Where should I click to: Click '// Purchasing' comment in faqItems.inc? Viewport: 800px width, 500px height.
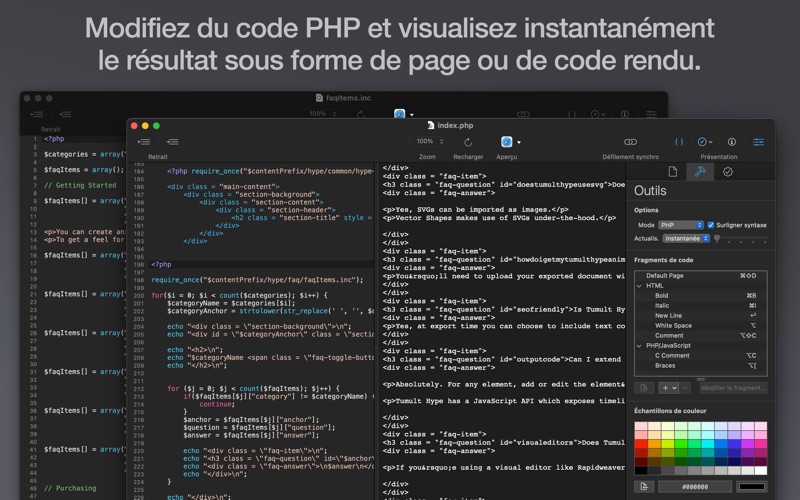70,488
